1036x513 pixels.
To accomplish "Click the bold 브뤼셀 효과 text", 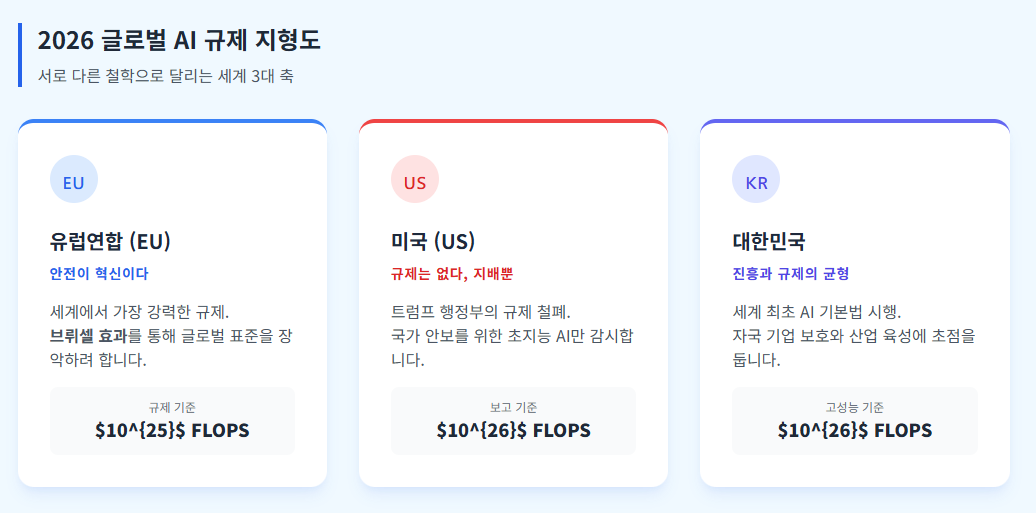I will pyautogui.click(x=89, y=336).
